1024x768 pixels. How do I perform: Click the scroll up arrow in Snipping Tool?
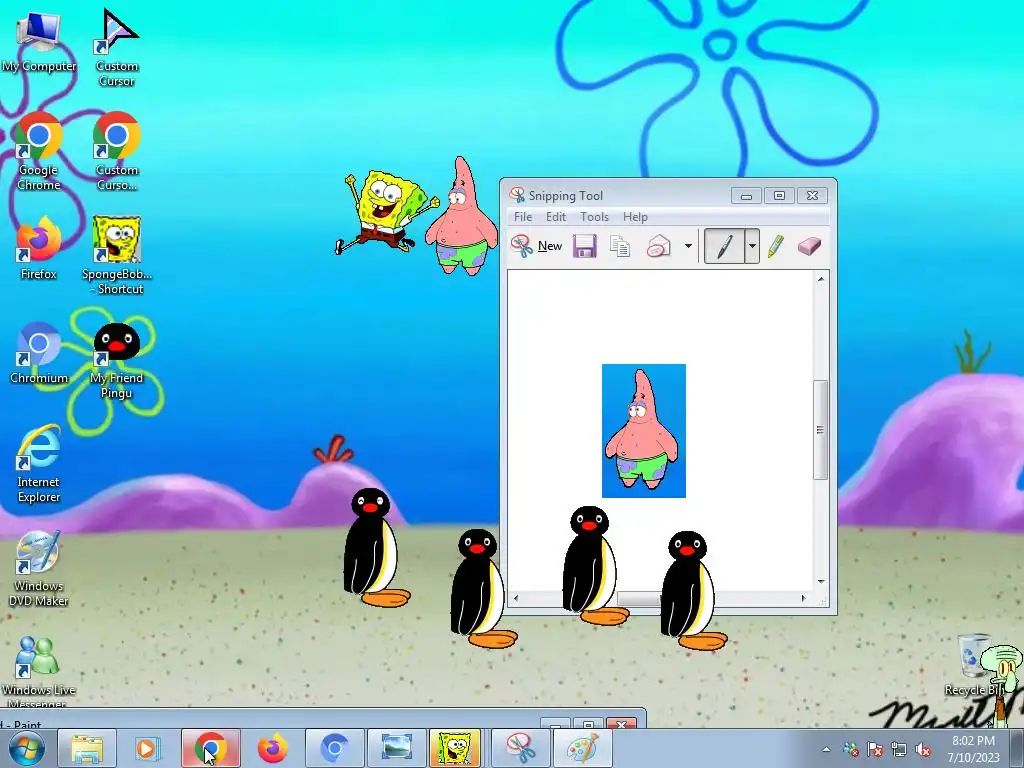coord(821,279)
